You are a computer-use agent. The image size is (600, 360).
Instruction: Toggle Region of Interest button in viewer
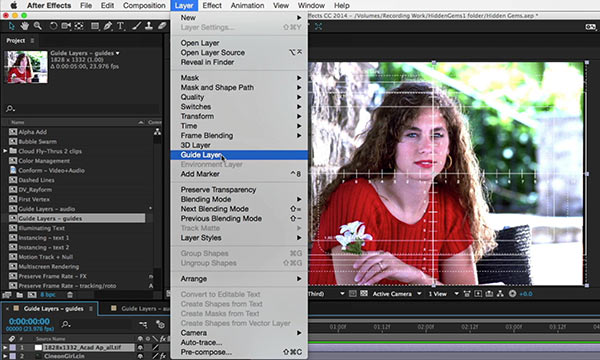point(352,293)
